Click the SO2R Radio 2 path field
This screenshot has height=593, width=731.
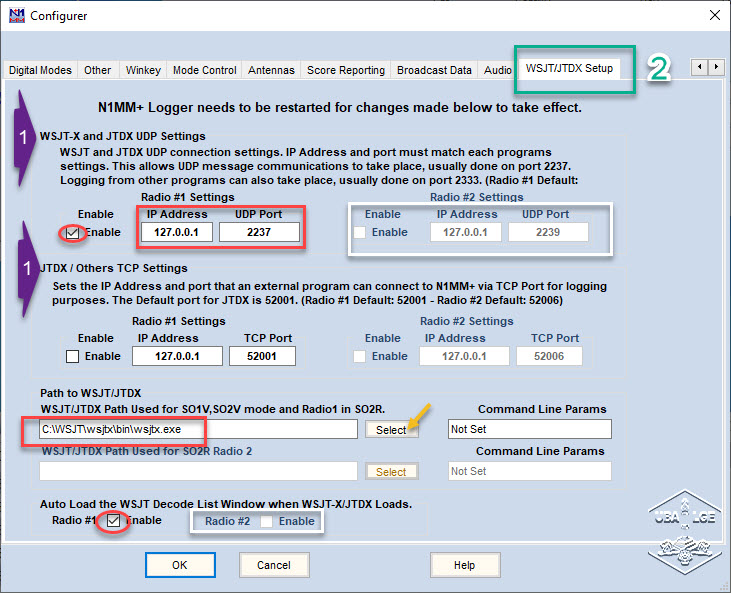[x=198, y=471]
